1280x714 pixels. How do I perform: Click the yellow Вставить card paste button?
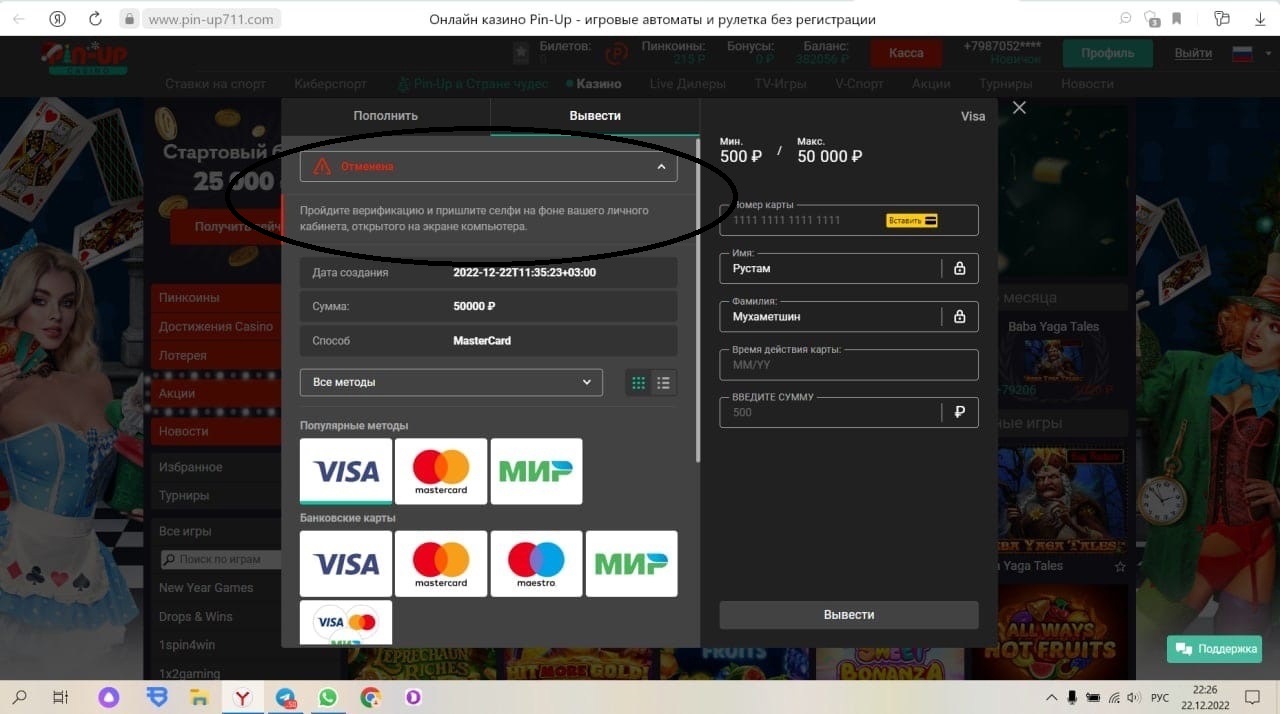[x=912, y=220]
